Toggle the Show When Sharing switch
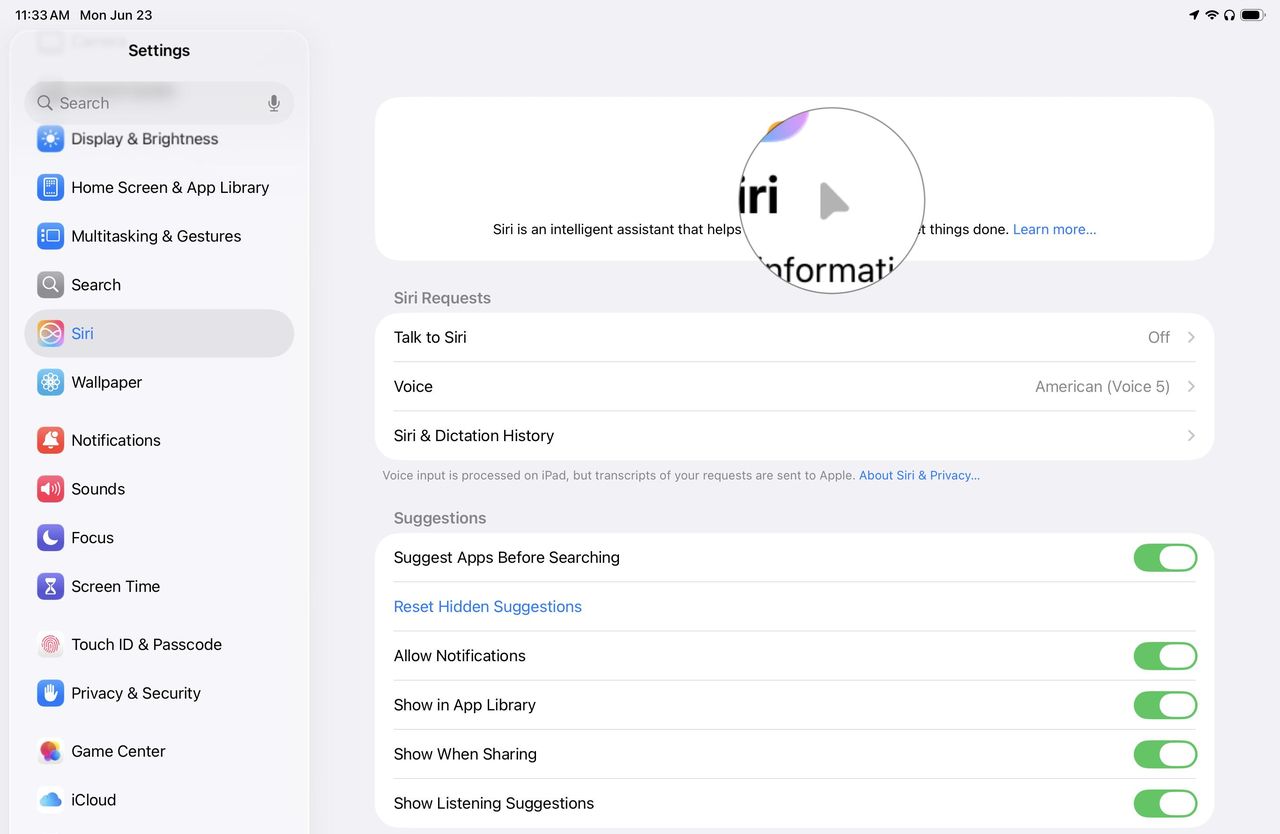The width and height of the screenshot is (1280, 834). pyautogui.click(x=1165, y=754)
